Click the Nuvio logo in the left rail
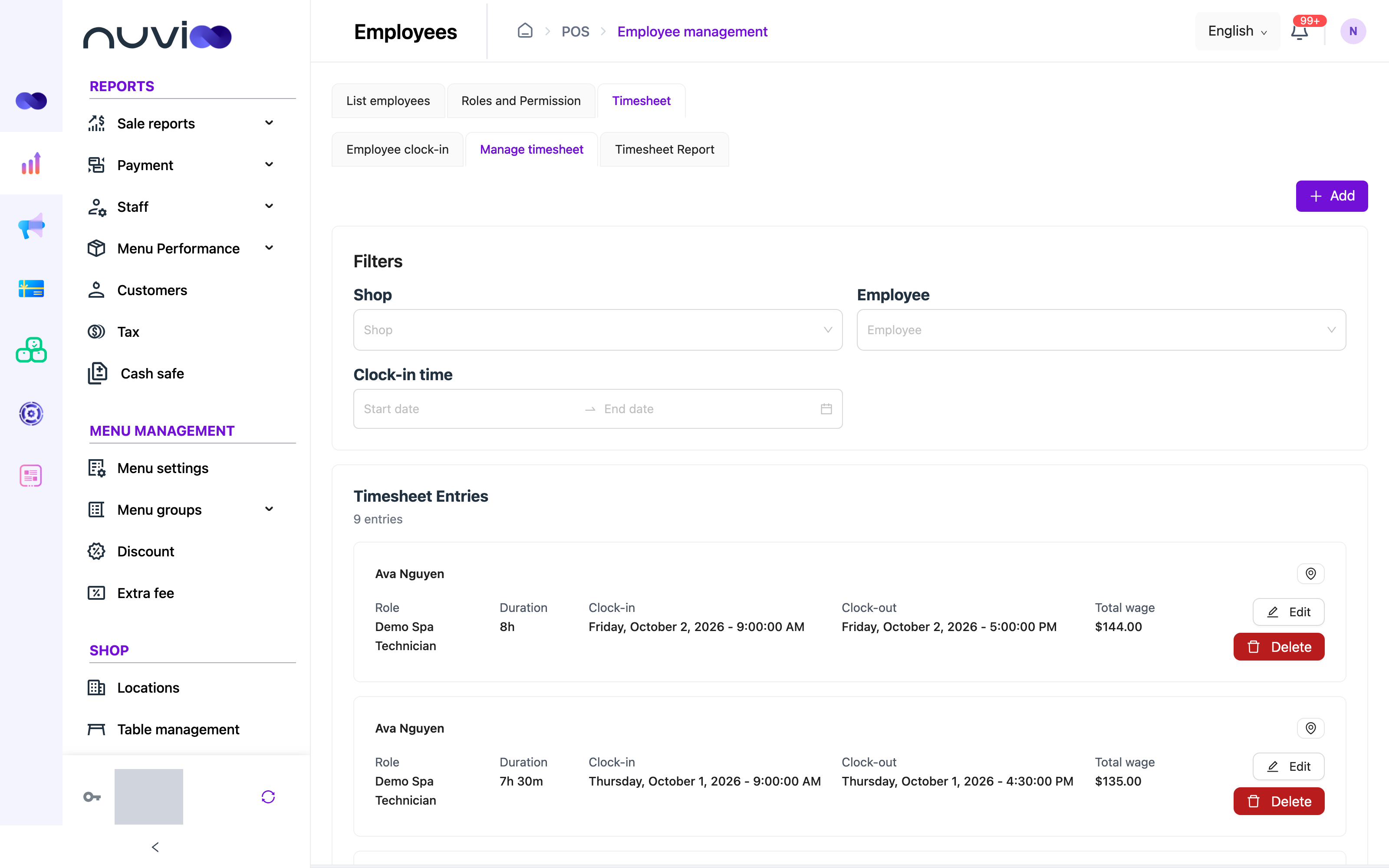 (x=31, y=101)
